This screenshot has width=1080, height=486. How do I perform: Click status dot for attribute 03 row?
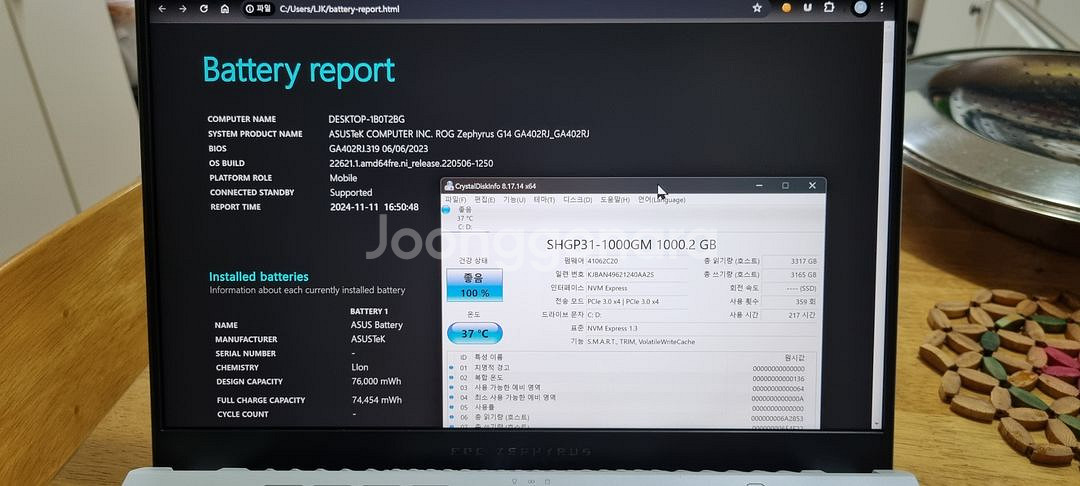(x=451, y=388)
